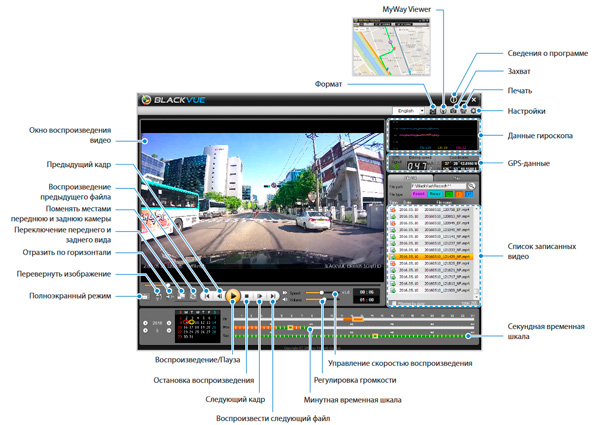Click the Format SD card icon
This screenshot has width=600, height=425.
click(x=431, y=110)
